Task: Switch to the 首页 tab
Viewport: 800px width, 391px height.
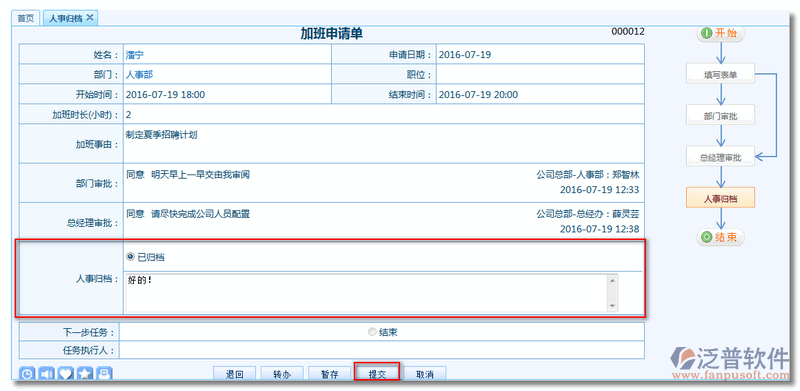Action: coord(26,18)
